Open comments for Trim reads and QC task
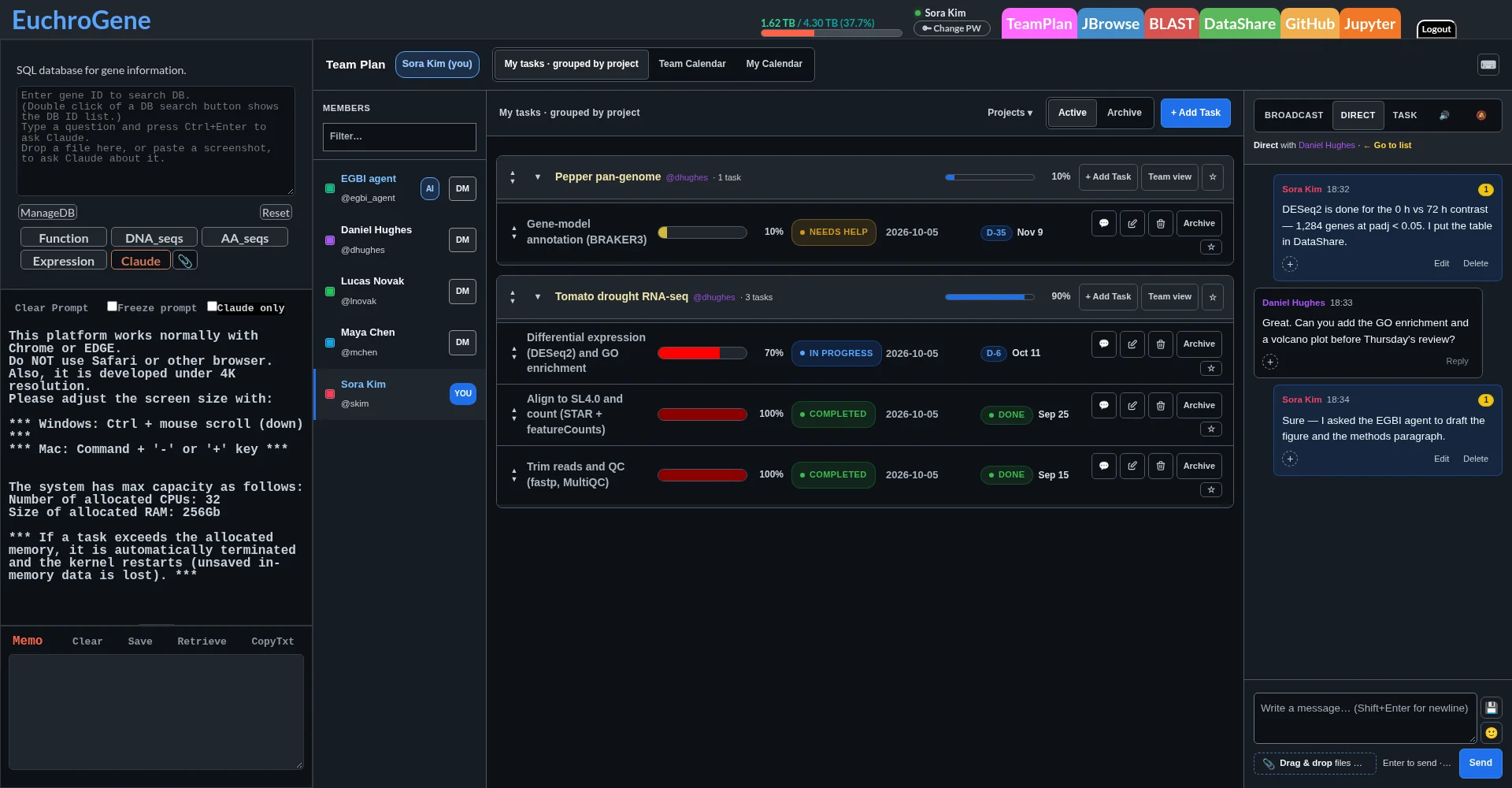1512x788 pixels. point(1104,466)
